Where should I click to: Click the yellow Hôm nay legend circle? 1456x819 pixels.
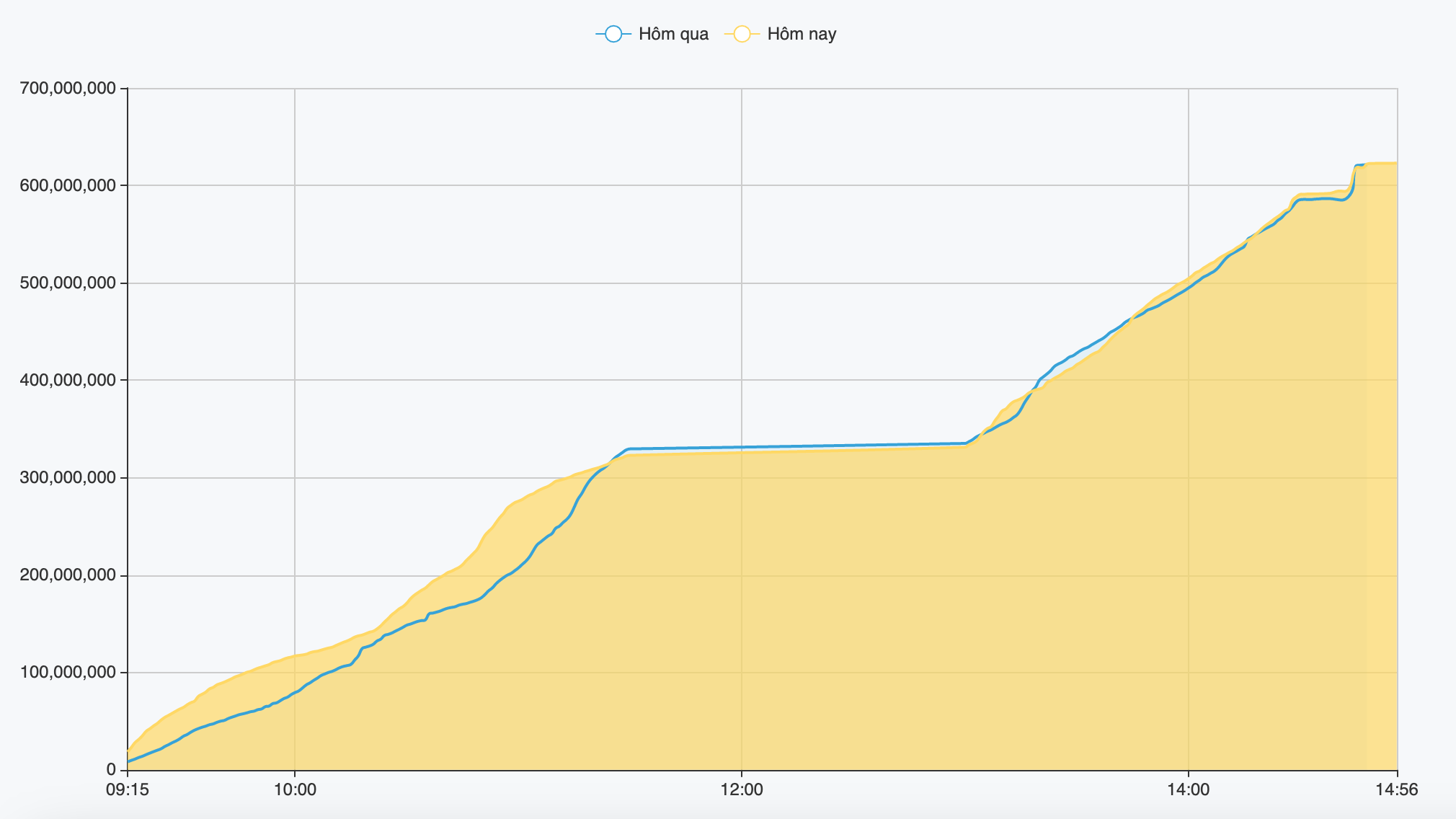click(x=742, y=34)
